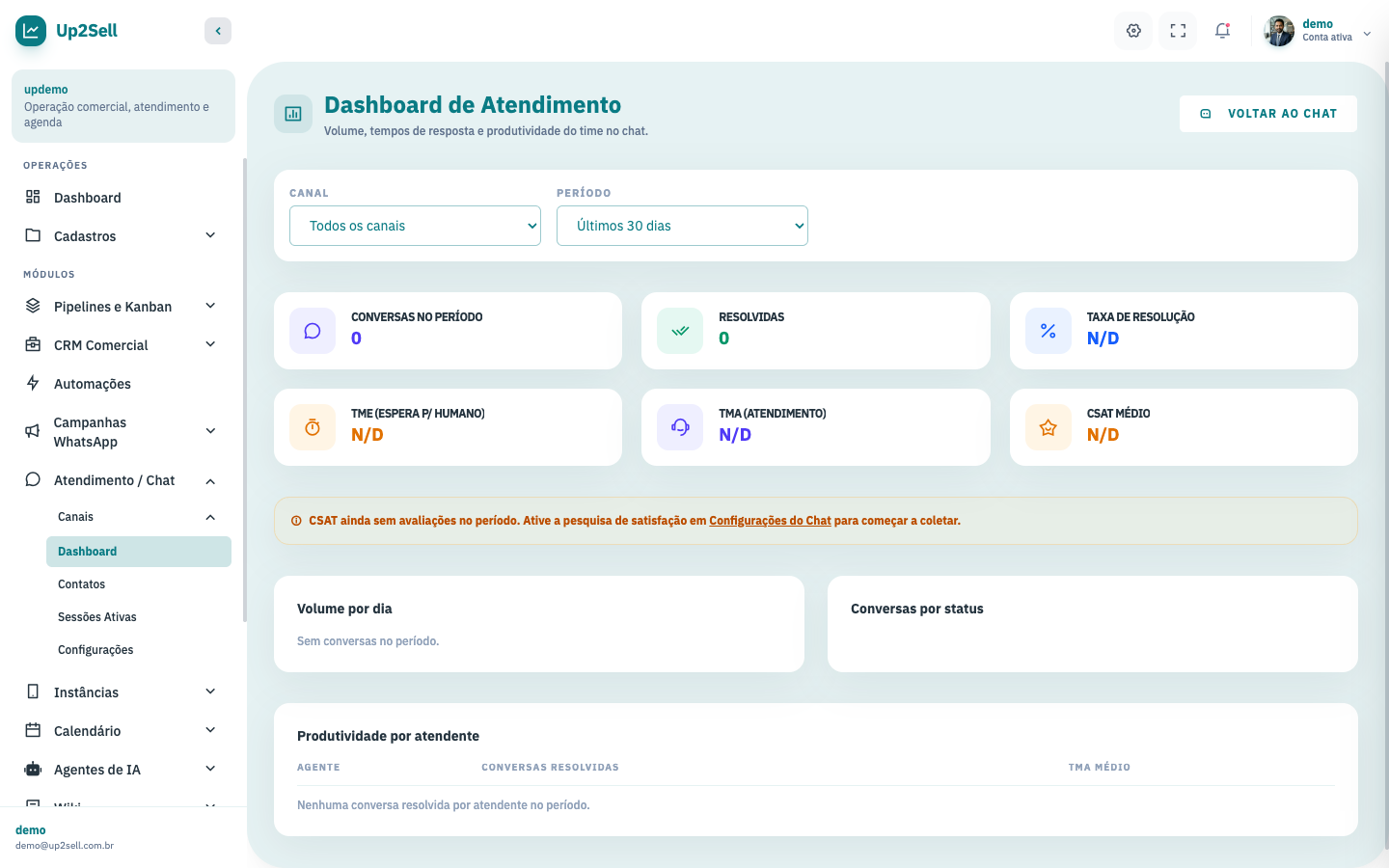Collapse sidebar with the arrow button
The height and width of the screenshot is (868, 1389).
point(218,31)
